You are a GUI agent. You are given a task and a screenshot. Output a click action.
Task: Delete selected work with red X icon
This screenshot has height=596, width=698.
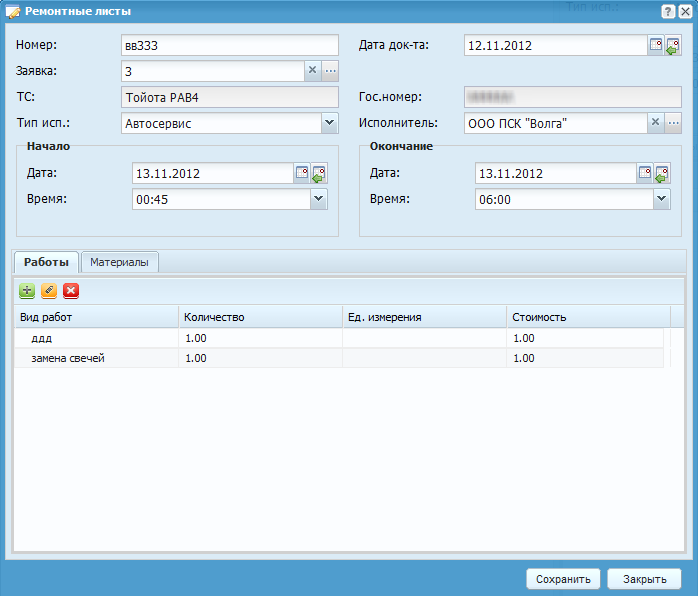coord(71,291)
